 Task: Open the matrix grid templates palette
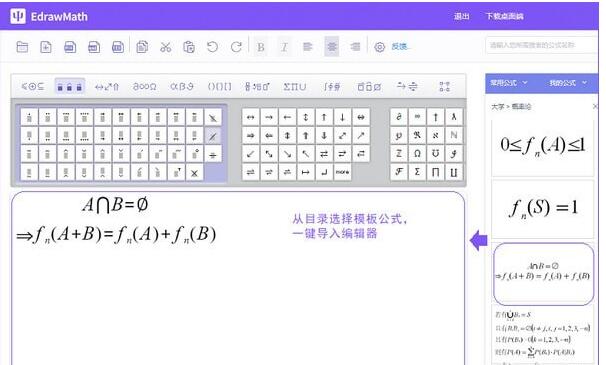(444, 87)
